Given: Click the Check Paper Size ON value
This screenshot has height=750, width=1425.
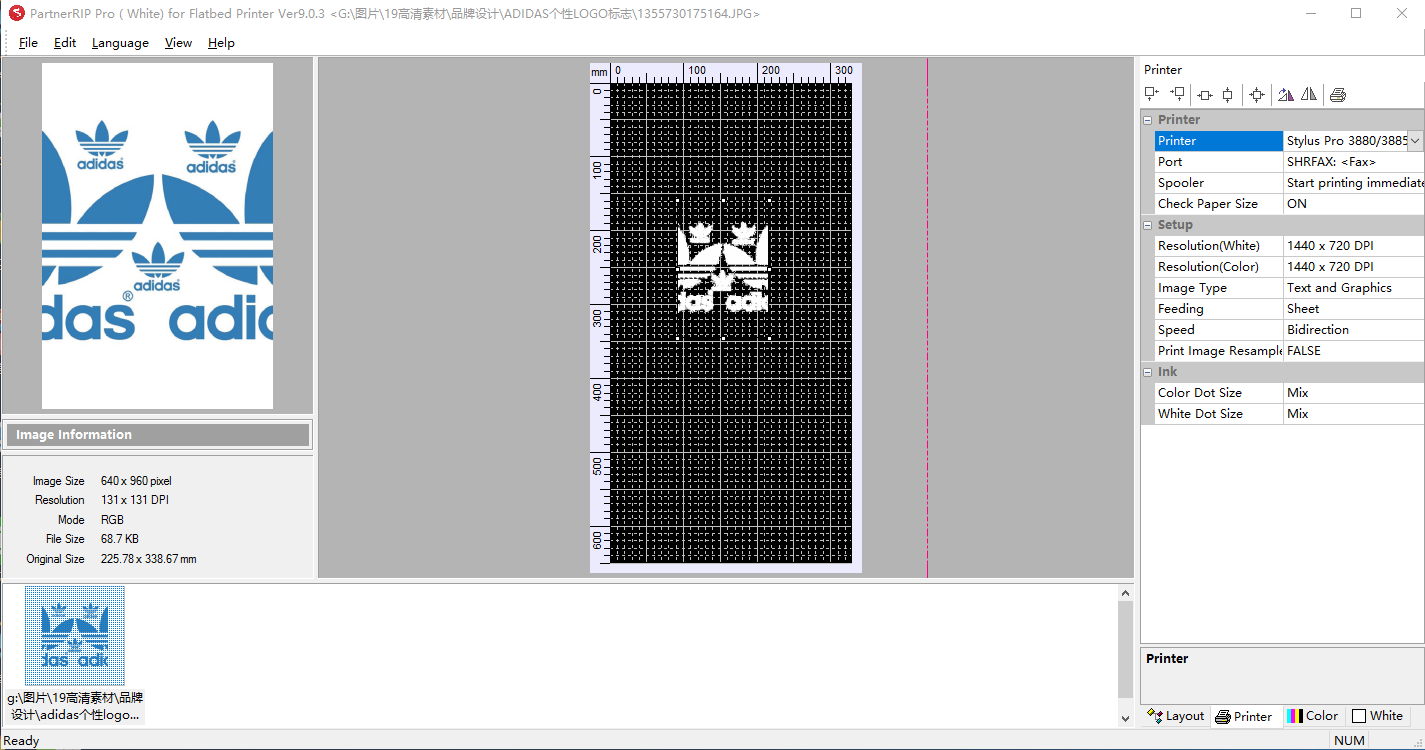Looking at the screenshot, I should coord(1353,204).
